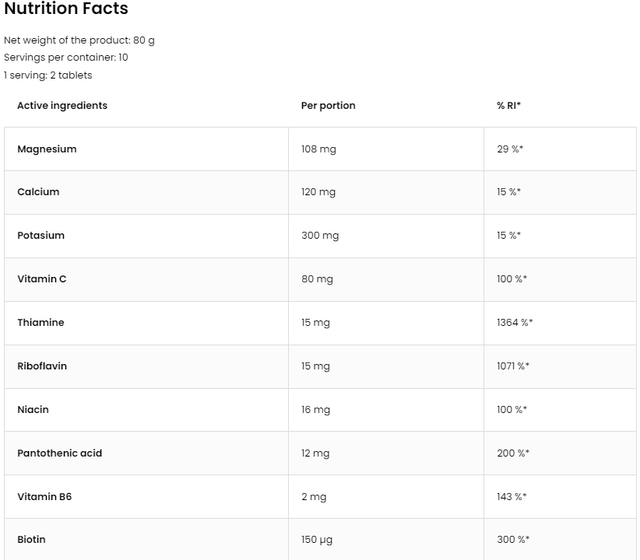Click the Vitamin B6 row label

(x=44, y=497)
